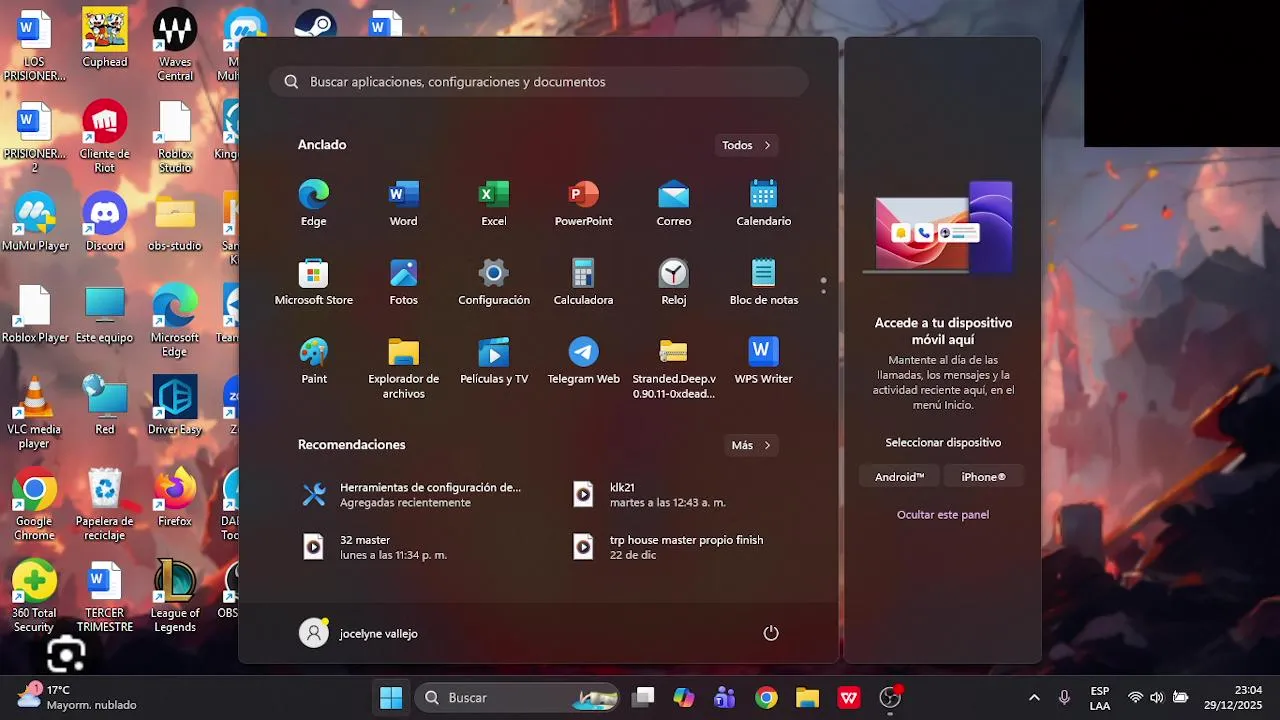Screen dimensions: 1280x720
Task: Click the power button icon
Action: coord(771,633)
